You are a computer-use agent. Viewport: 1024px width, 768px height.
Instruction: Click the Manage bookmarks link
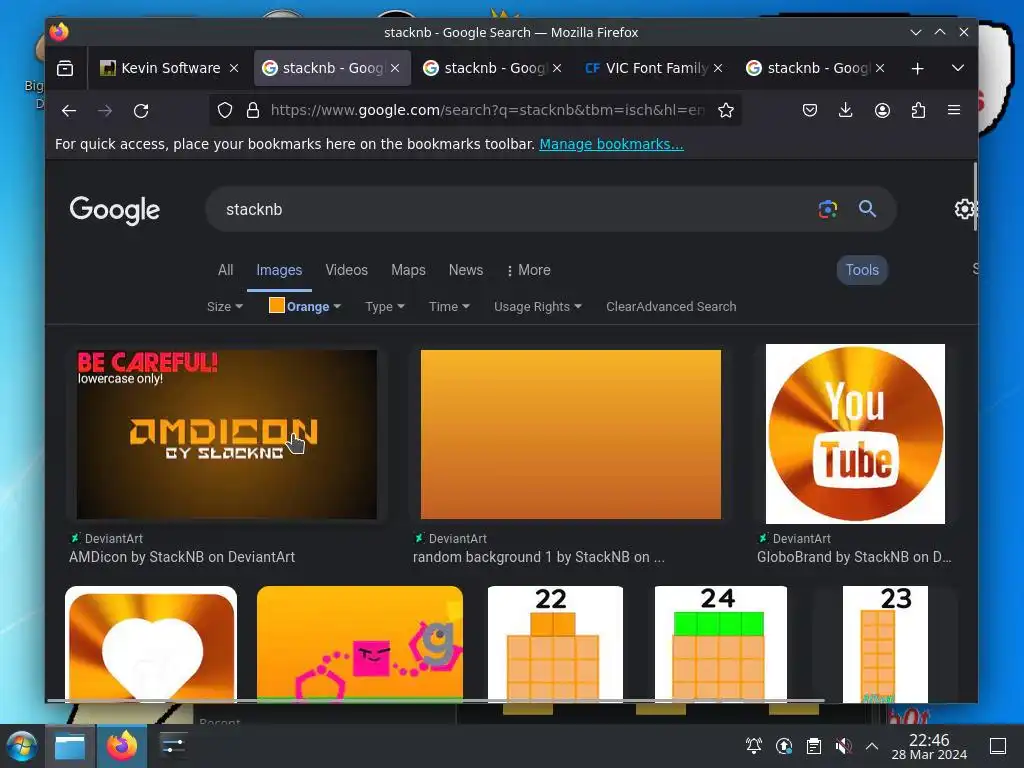pyautogui.click(x=611, y=144)
